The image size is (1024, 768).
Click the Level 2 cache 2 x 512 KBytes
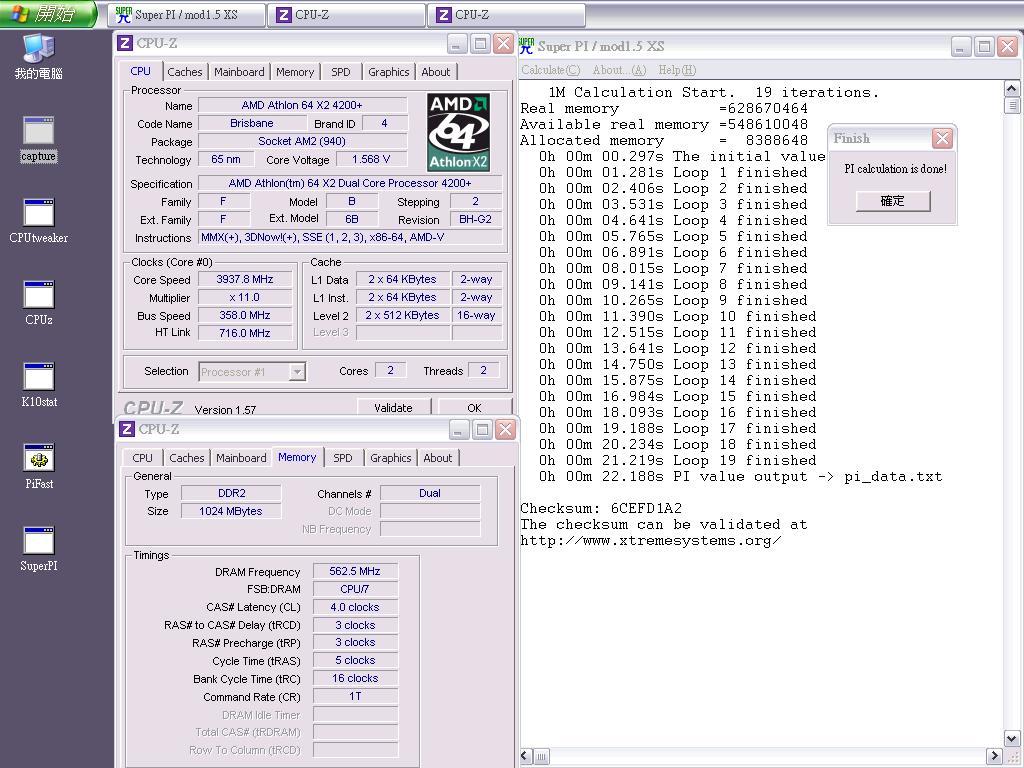[402, 315]
